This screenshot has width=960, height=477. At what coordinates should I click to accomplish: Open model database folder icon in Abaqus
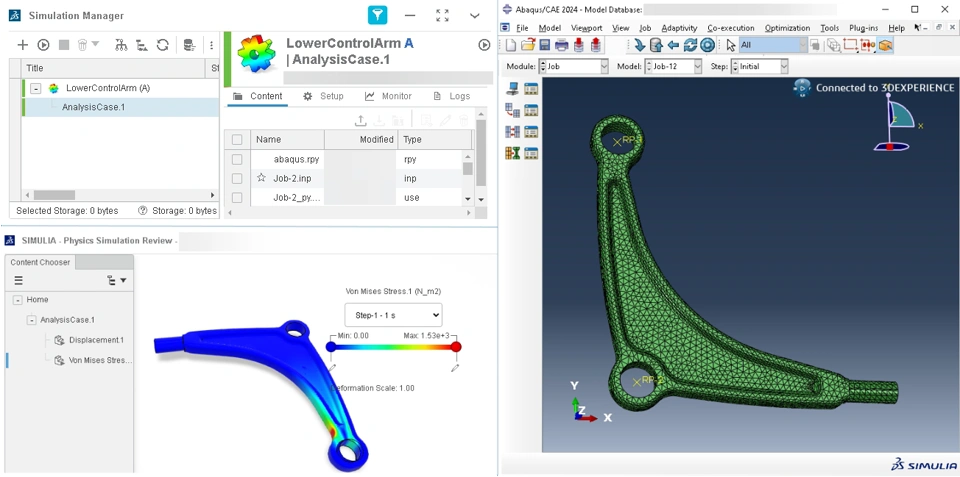coord(528,45)
